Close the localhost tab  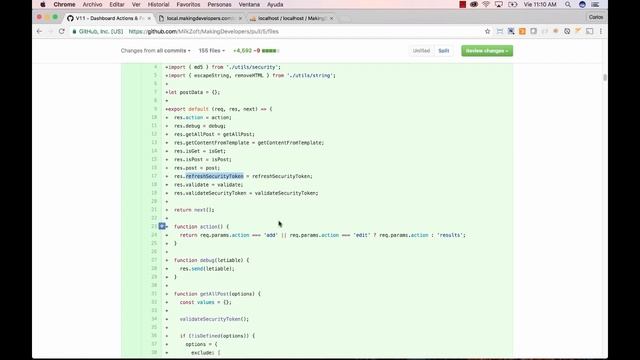click(331, 18)
